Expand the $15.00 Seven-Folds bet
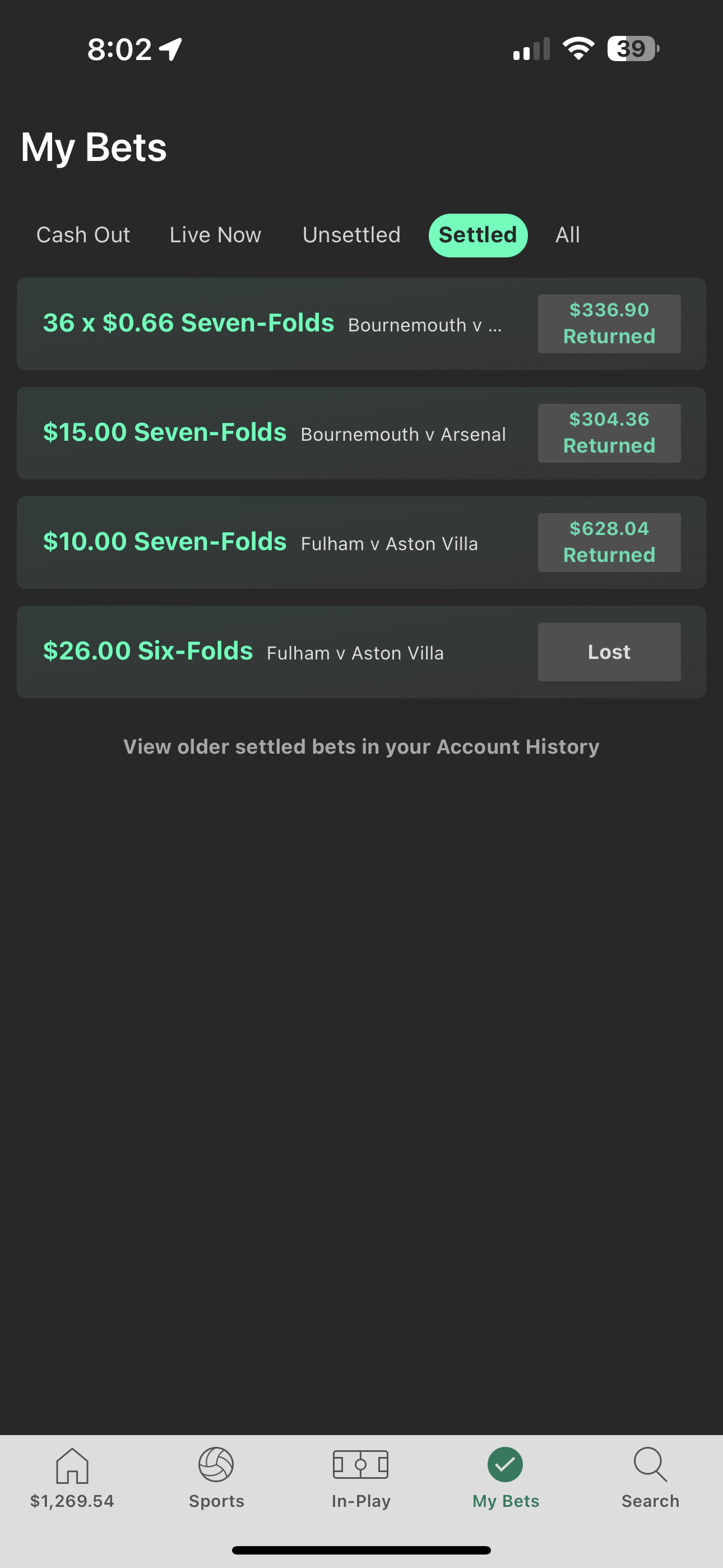Screen dimensions: 723x1568 click(x=361, y=433)
